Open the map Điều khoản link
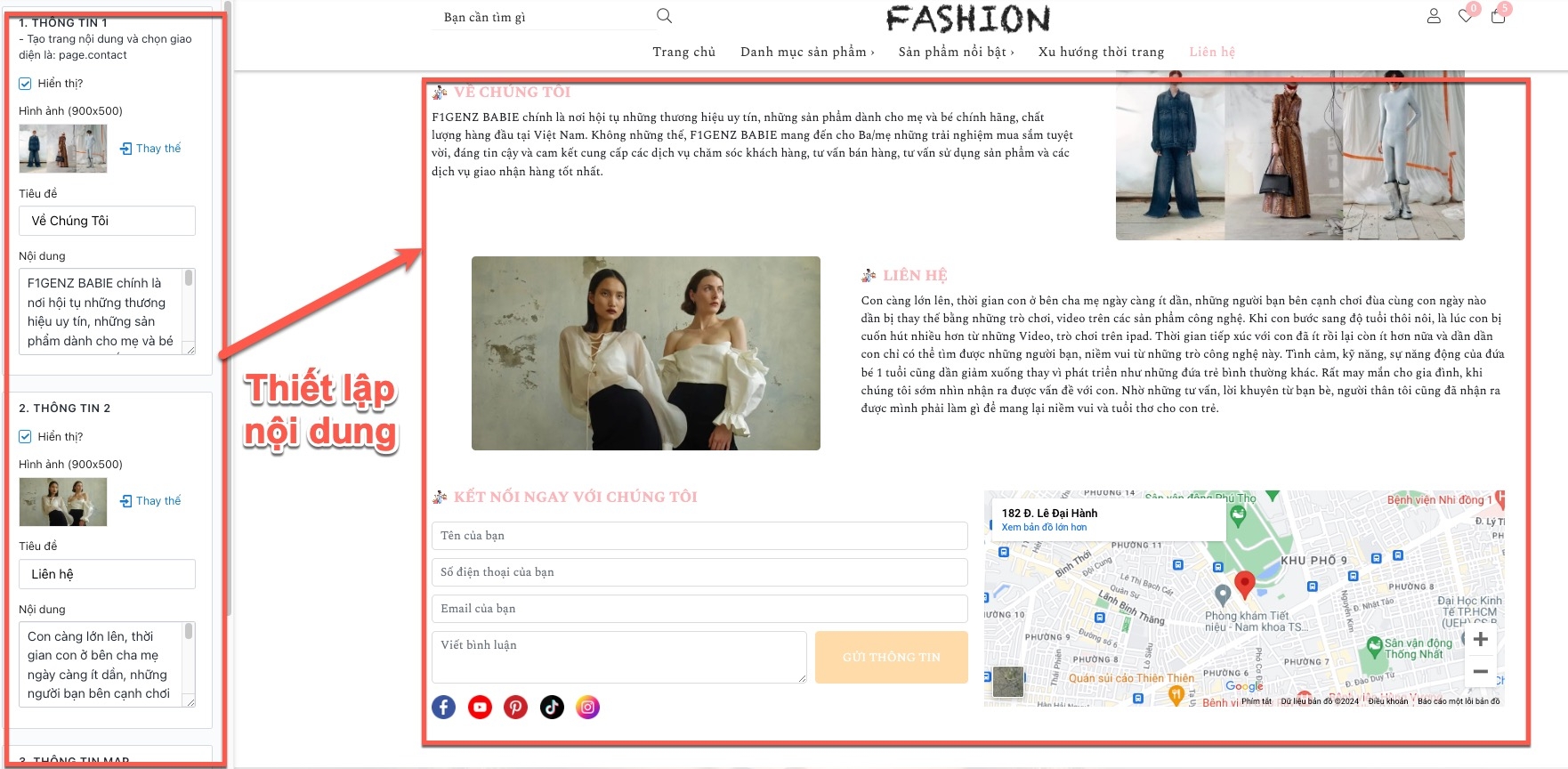 click(x=1388, y=701)
